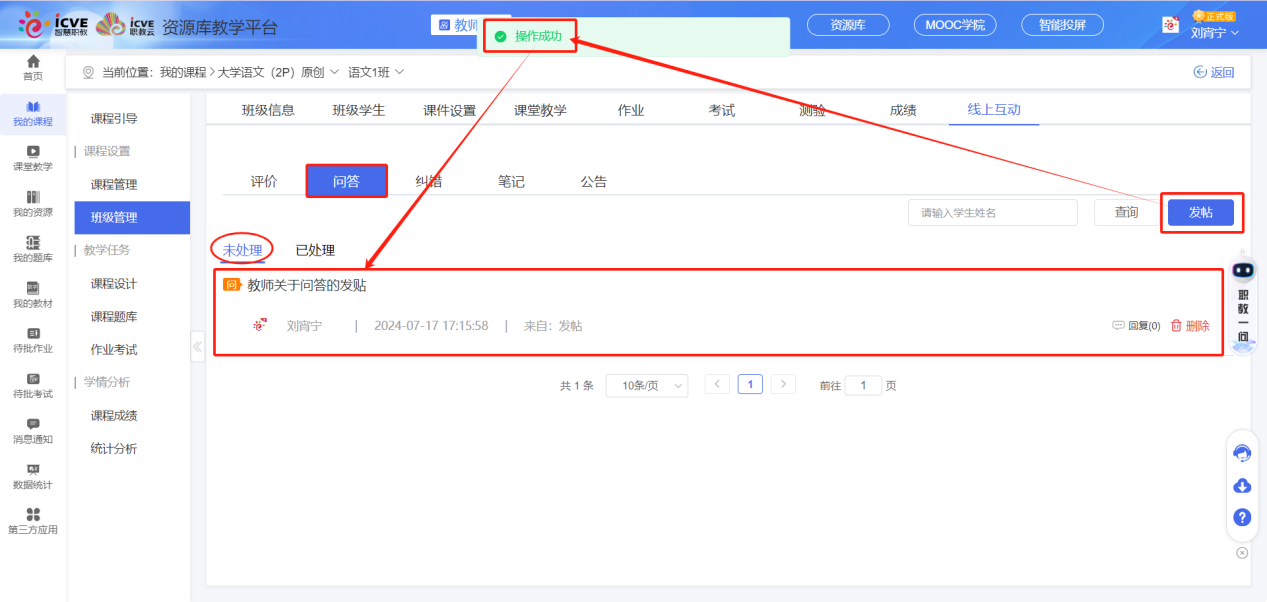Switch to the 考试 tab
Viewport: 1267px width, 602px height.
coord(721,110)
